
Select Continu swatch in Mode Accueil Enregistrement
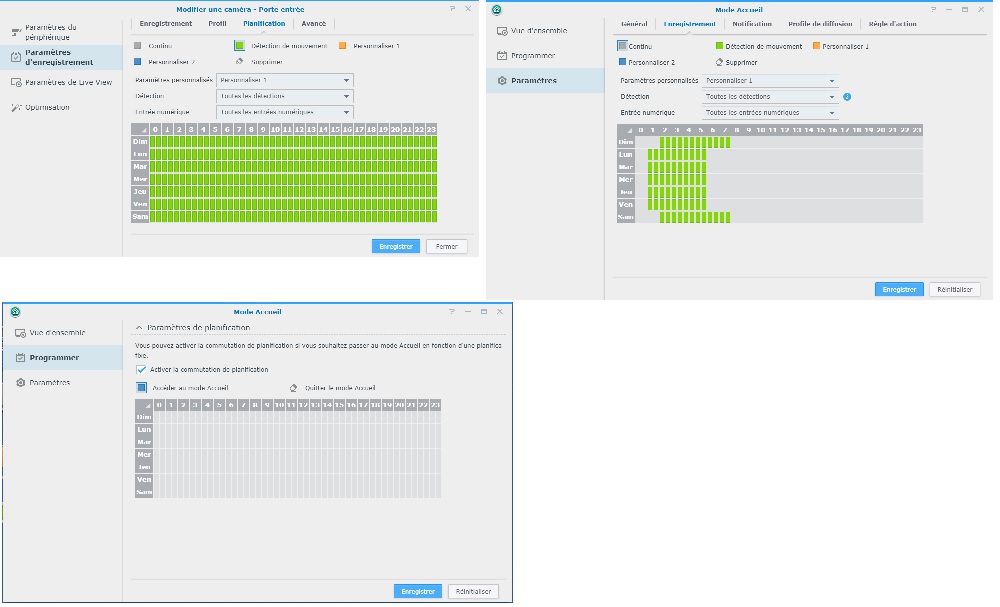[x=622, y=46]
